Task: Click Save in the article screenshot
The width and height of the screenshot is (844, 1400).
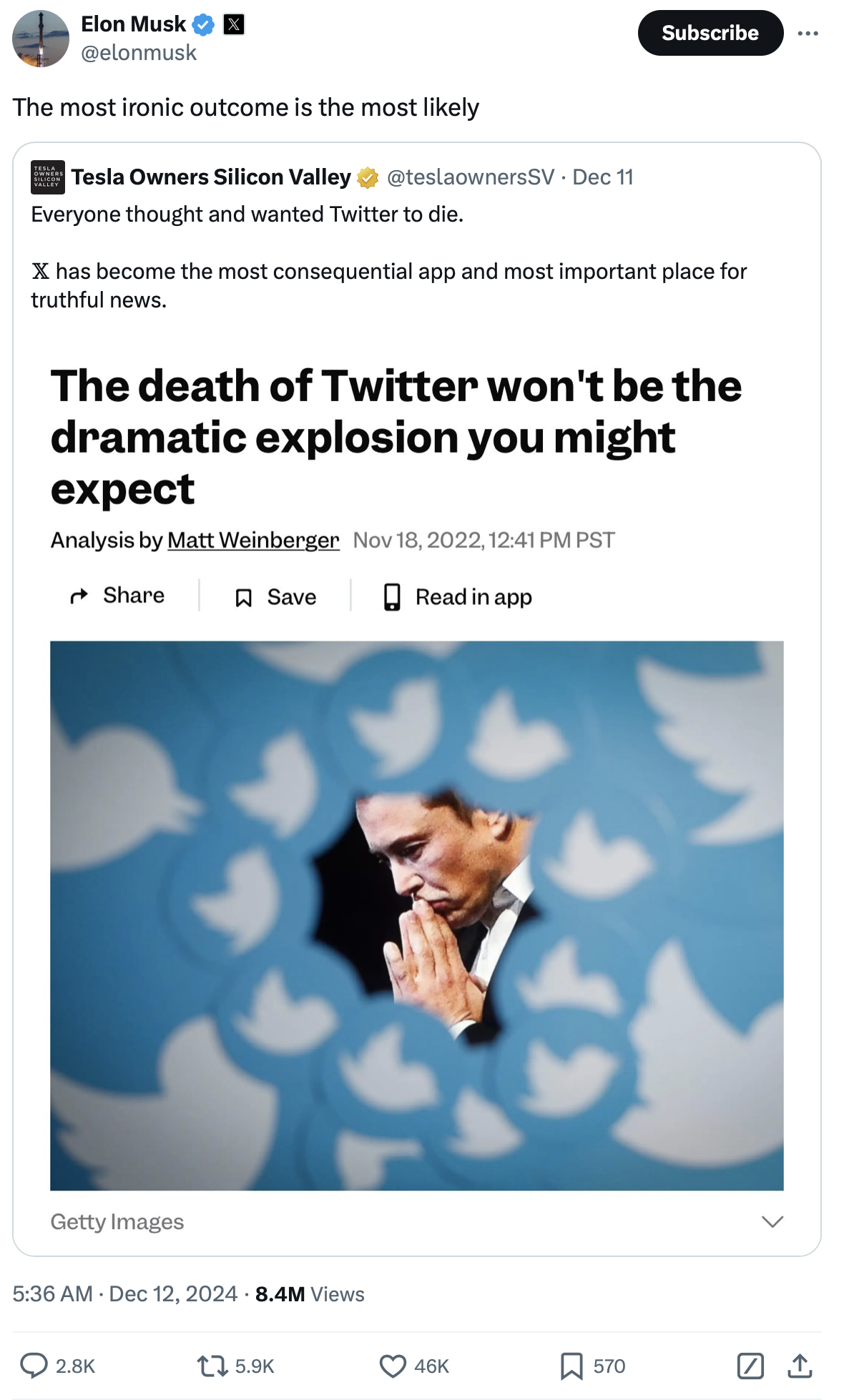Action: click(x=276, y=597)
